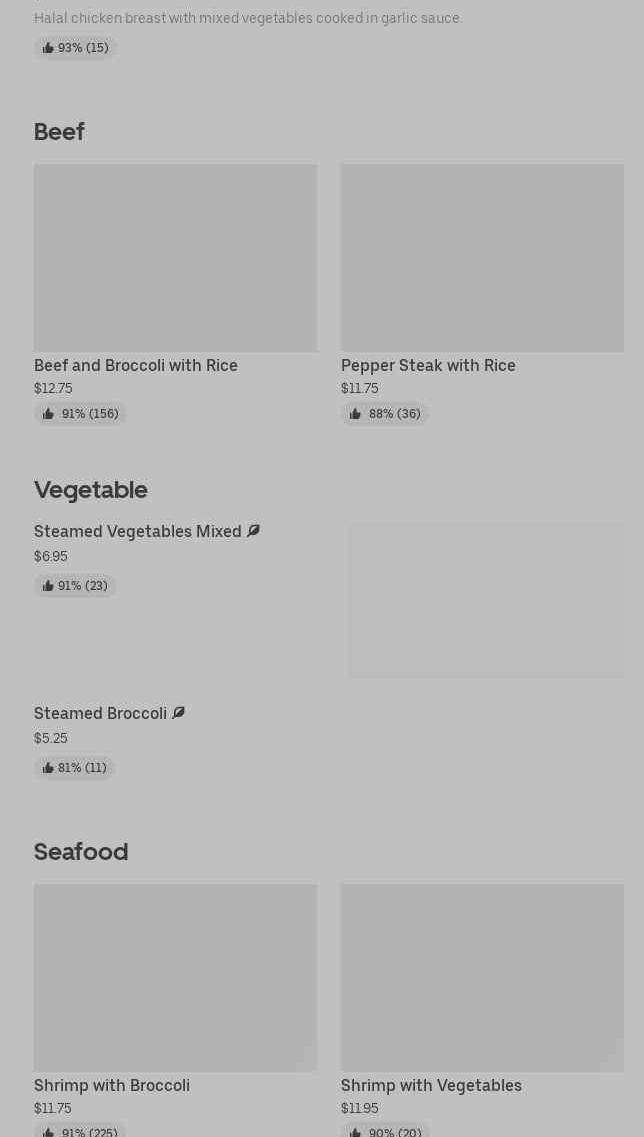Open the Pepper Steak with Rice item

428,366
